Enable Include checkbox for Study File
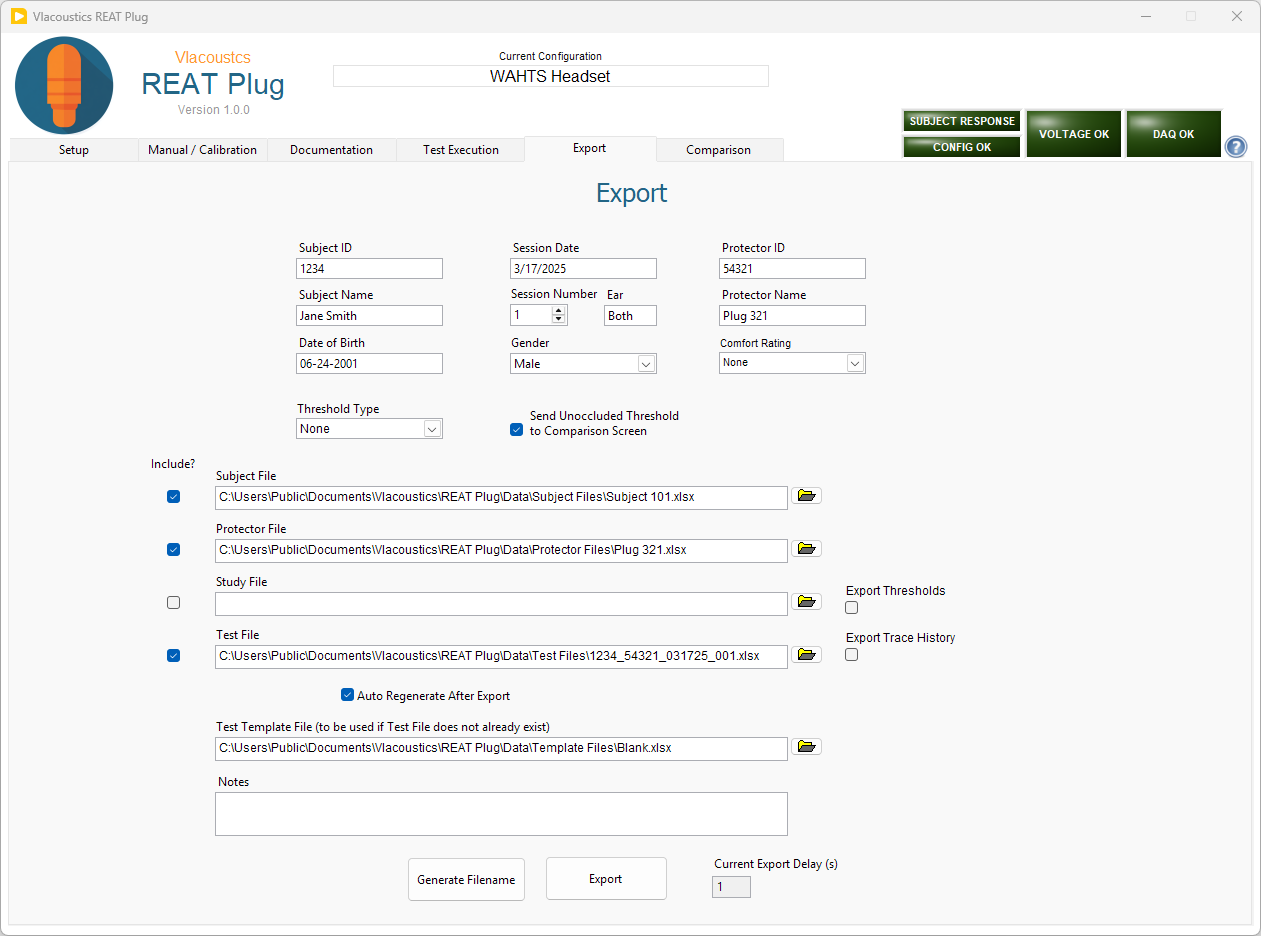The width and height of the screenshot is (1261, 936). 174,602
